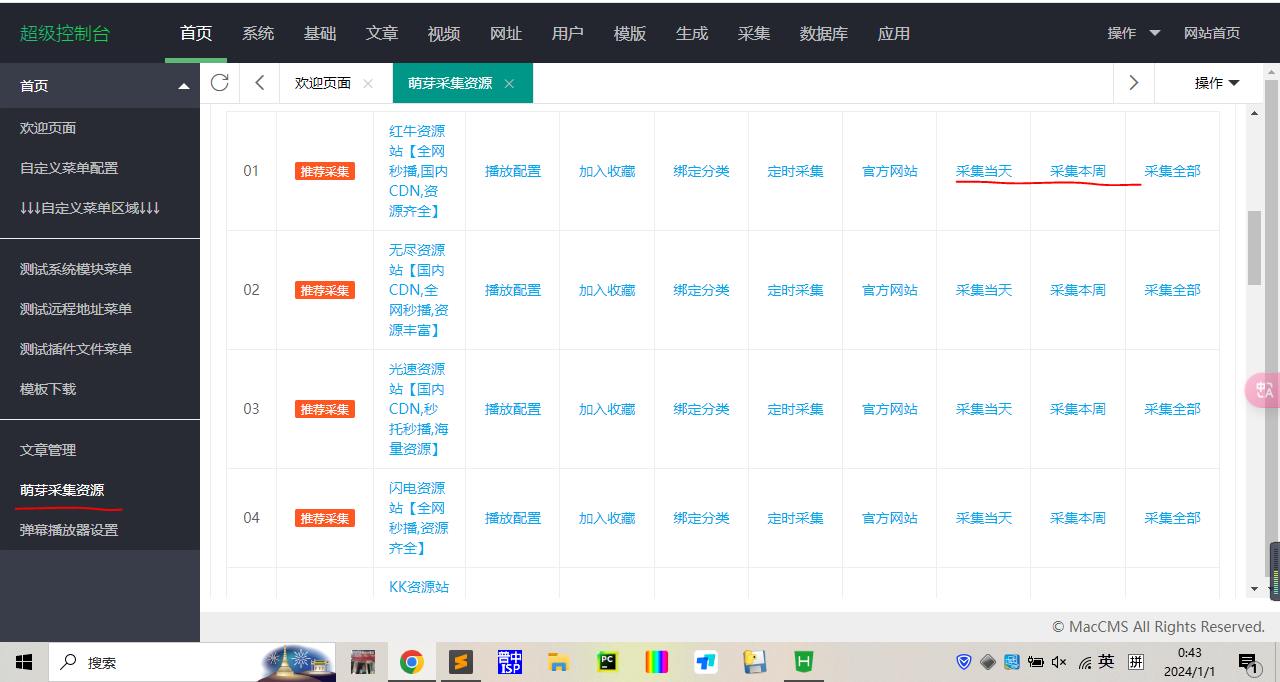Click the Windows Start button

pyautogui.click(x=22, y=661)
